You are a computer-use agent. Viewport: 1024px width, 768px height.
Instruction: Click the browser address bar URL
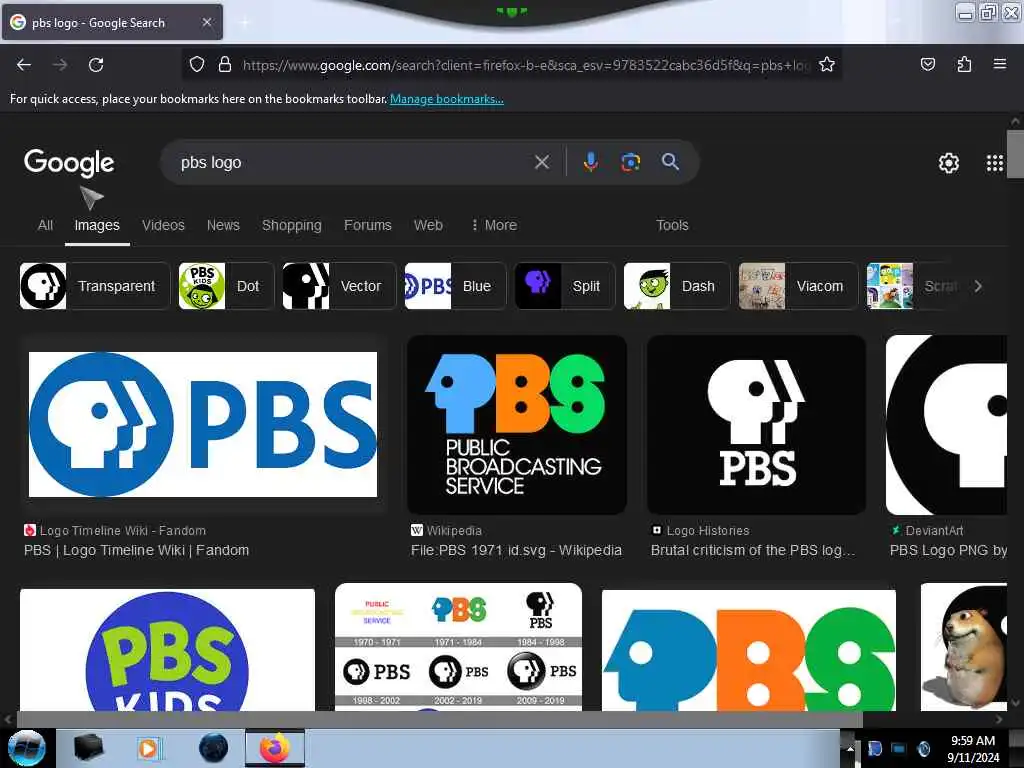(526, 65)
